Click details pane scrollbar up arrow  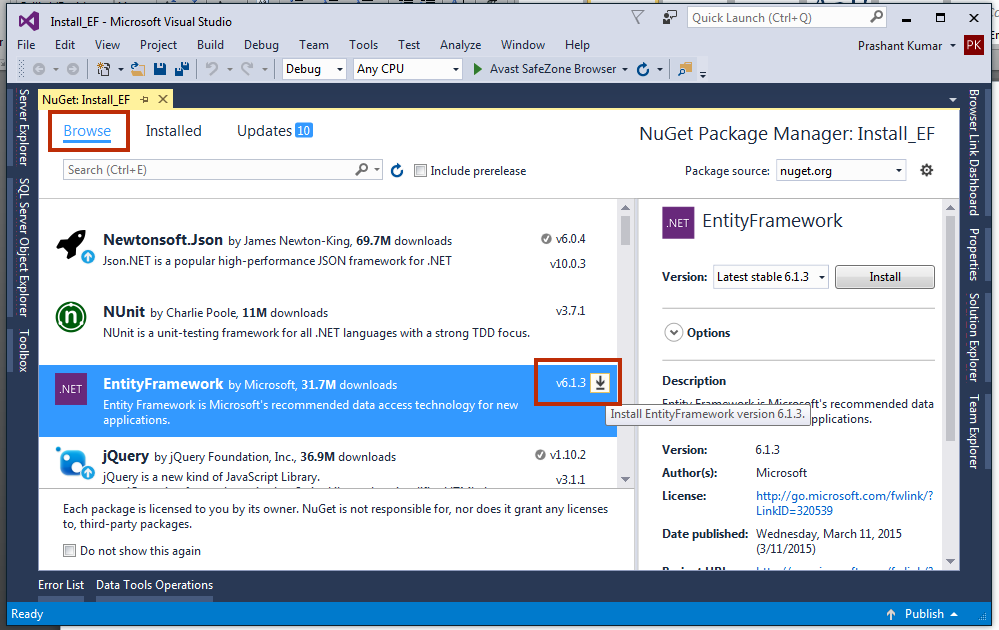pyautogui.click(x=950, y=208)
